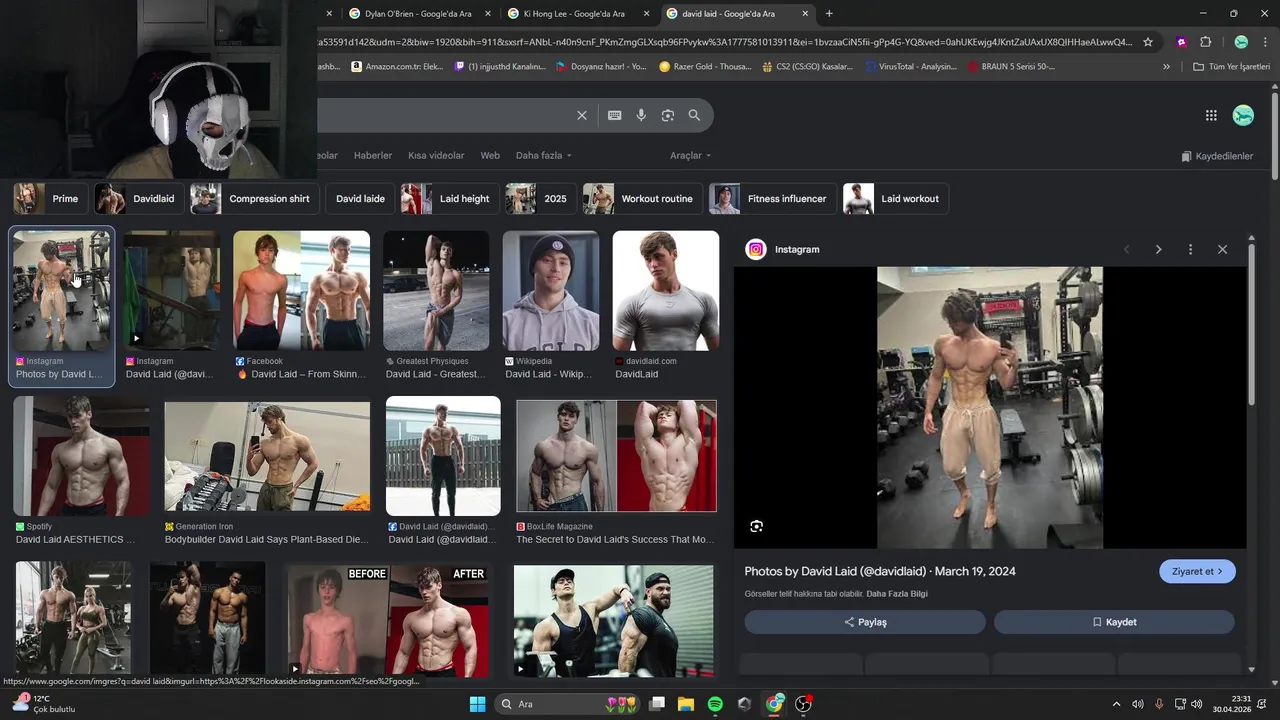Select the Prime filter chip
Viewport: 1280px width, 720px height.
click(x=50, y=198)
